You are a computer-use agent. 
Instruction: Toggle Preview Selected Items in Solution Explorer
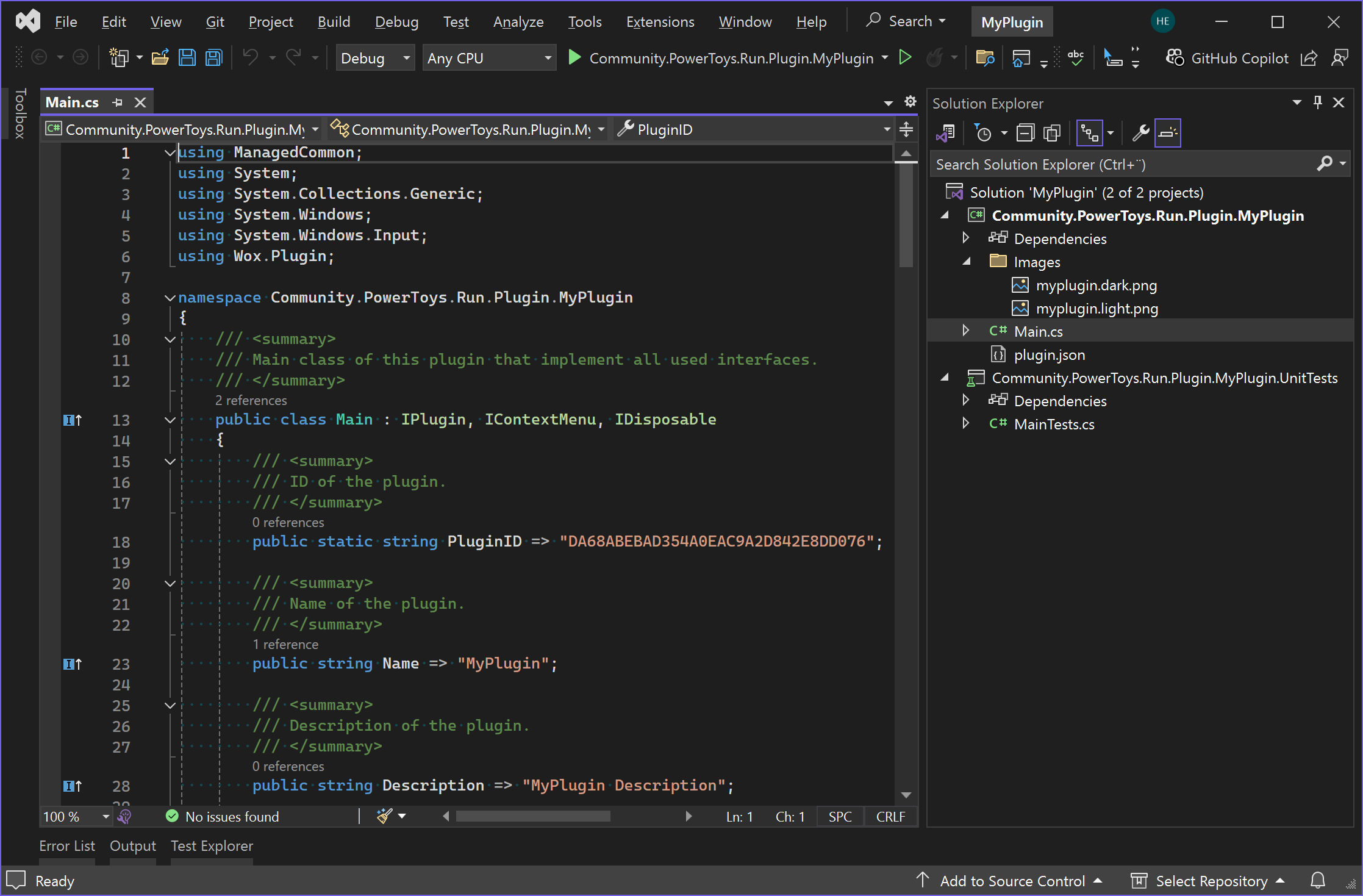(1167, 133)
